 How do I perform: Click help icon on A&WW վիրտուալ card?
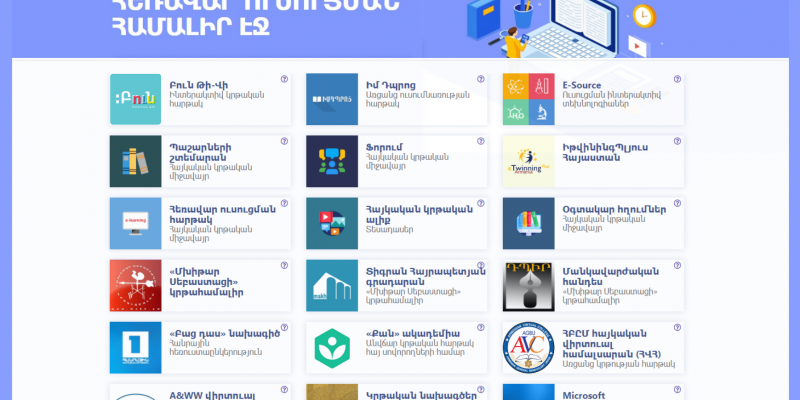coord(284,390)
